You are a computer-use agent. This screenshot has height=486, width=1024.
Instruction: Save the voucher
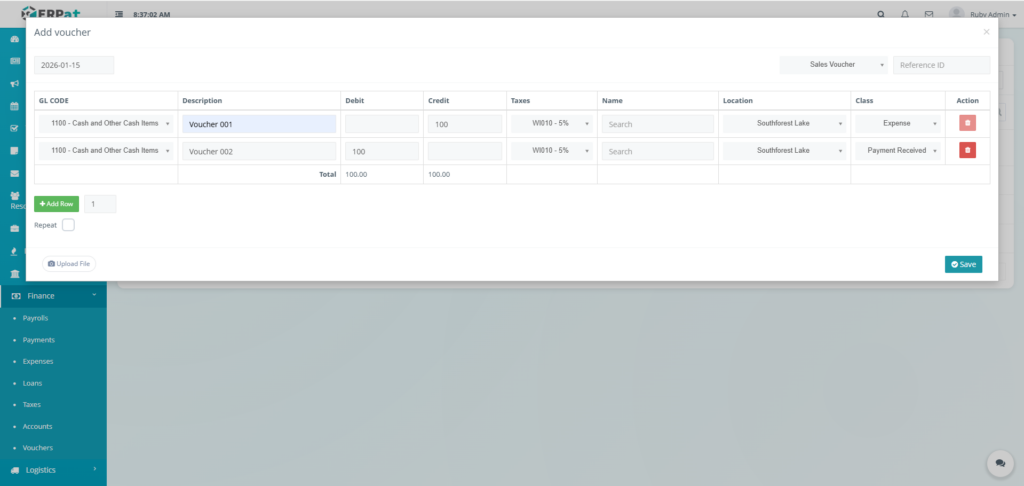pos(963,264)
